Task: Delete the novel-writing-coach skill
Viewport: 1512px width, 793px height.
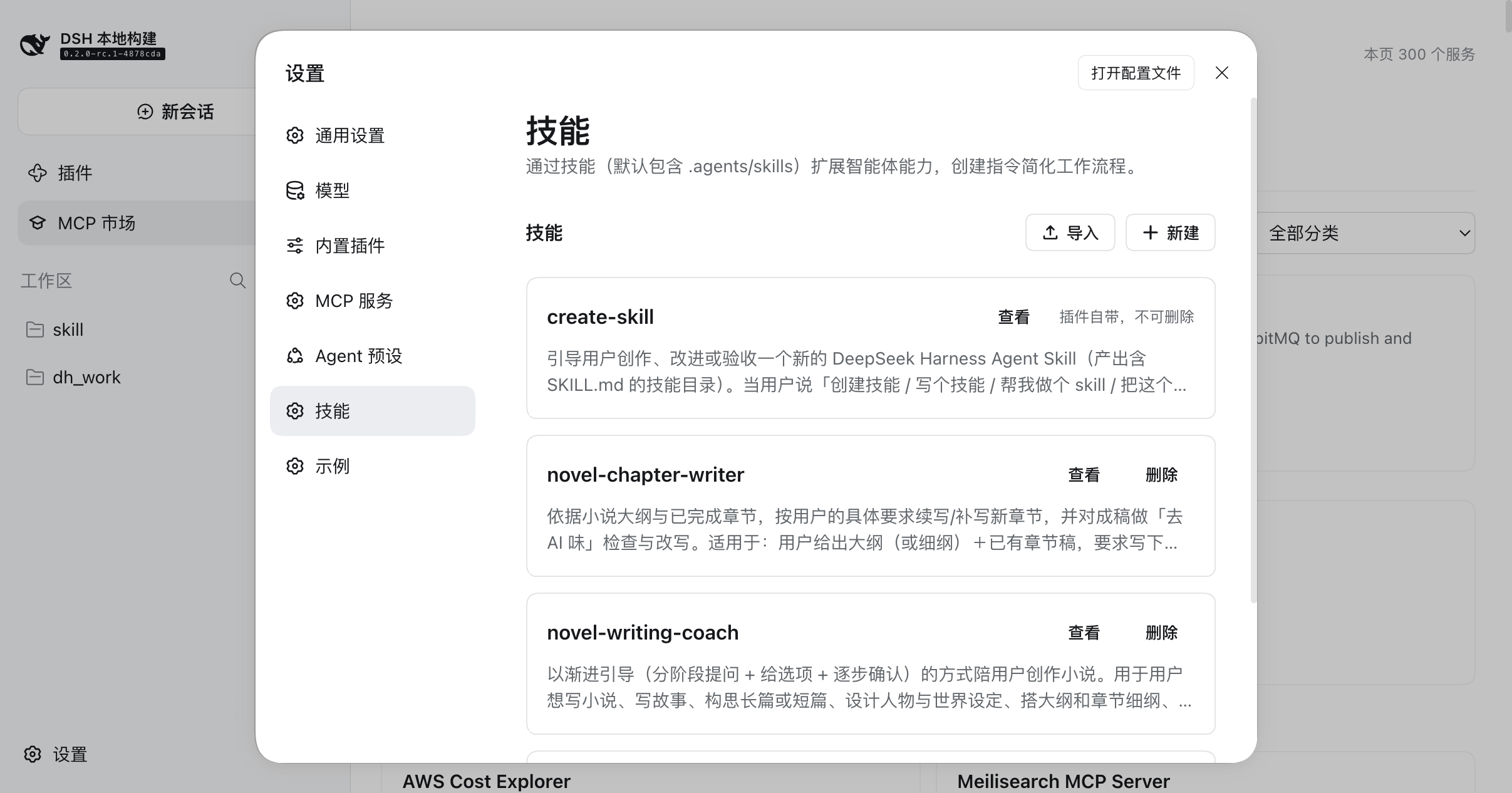Action: pyautogui.click(x=1161, y=633)
